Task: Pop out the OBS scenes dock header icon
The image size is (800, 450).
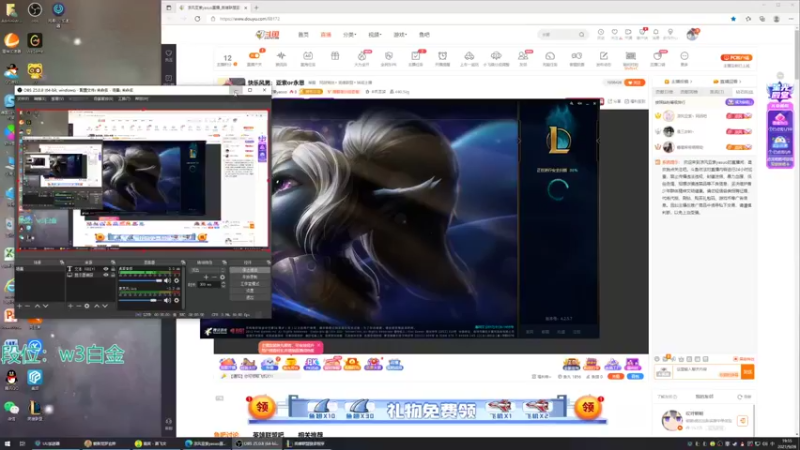Action: pos(62,262)
